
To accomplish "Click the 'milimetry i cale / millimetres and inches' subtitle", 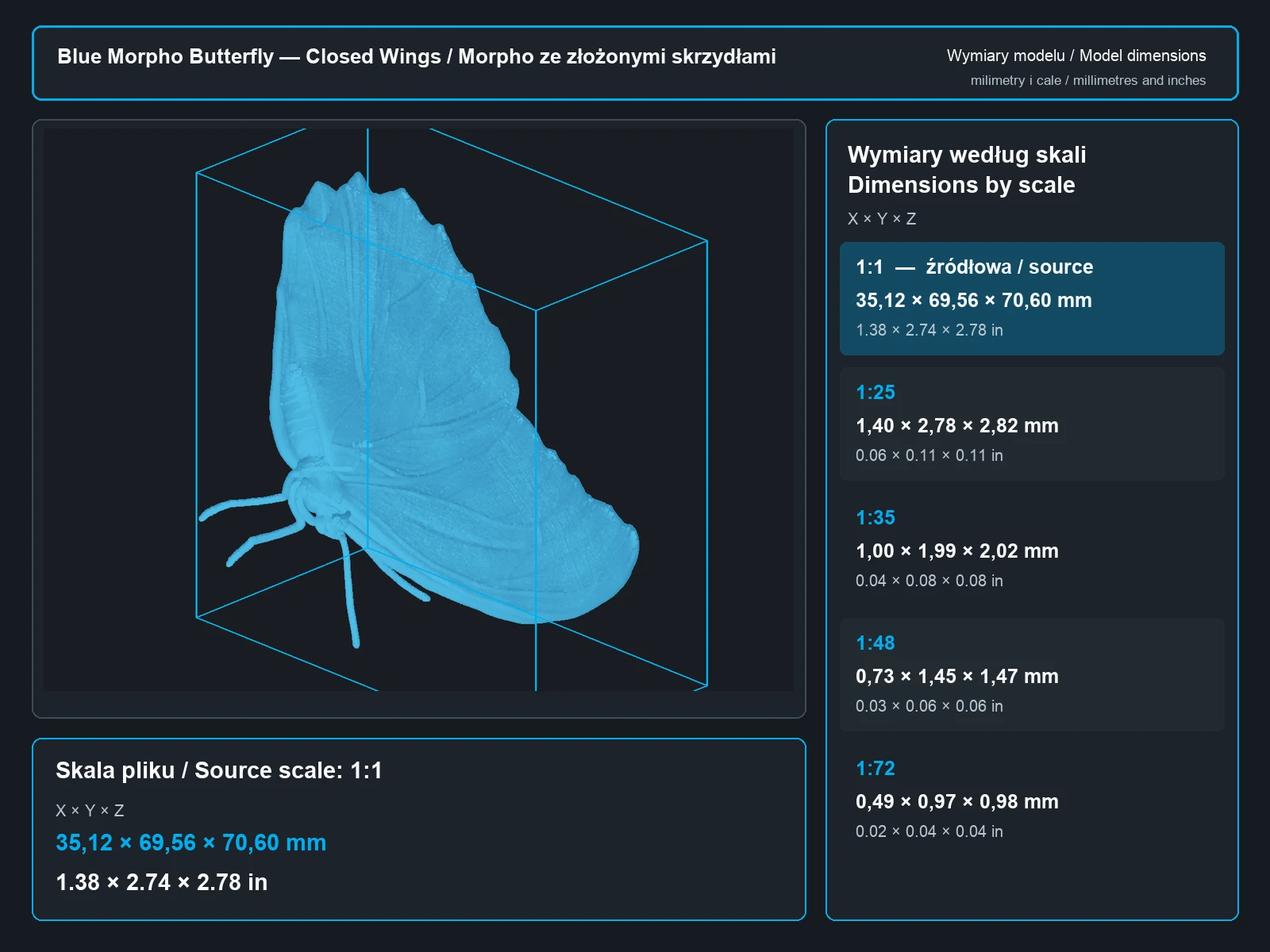I will click(x=1087, y=80).
